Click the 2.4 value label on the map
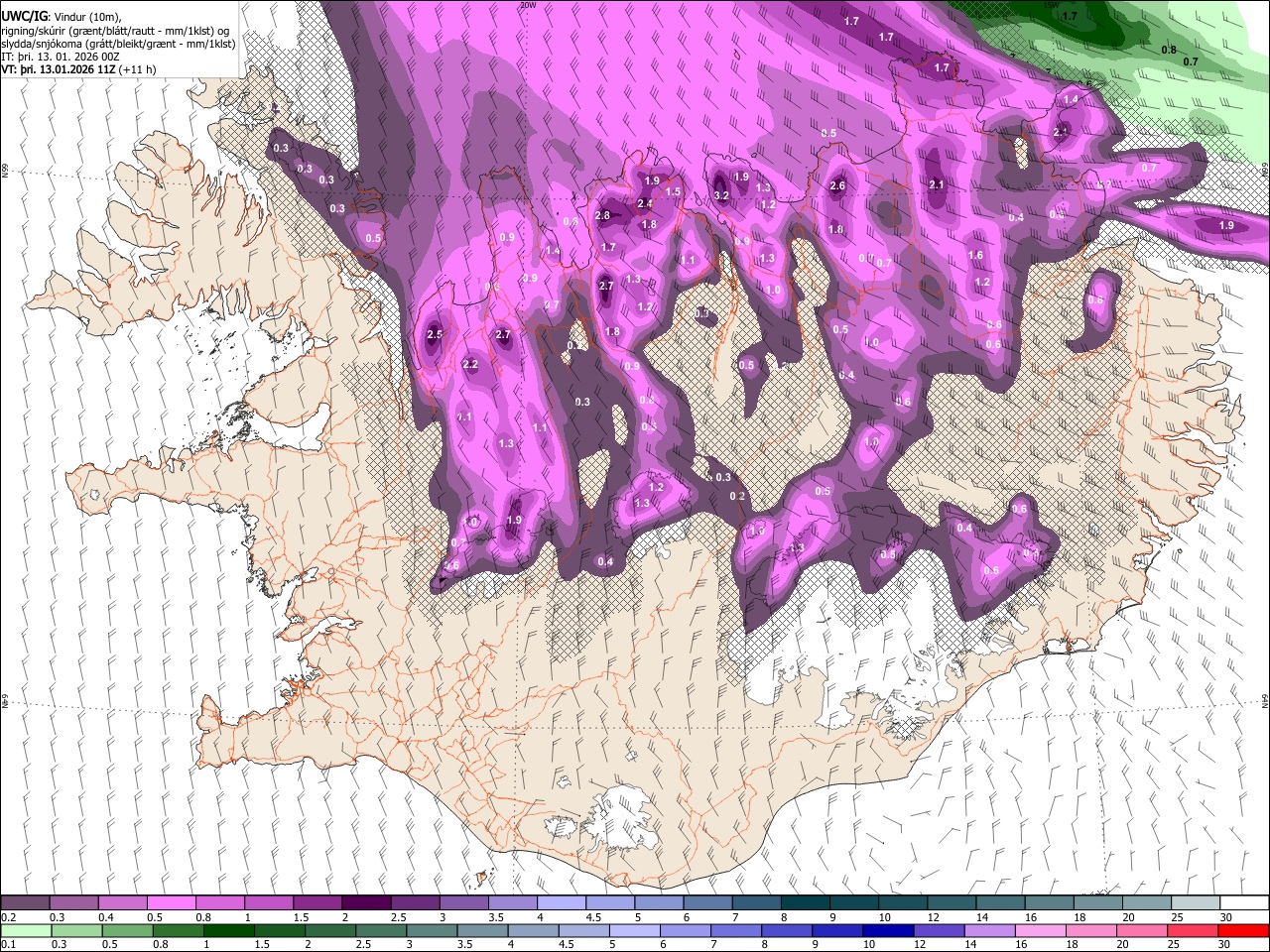 coord(645,204)
